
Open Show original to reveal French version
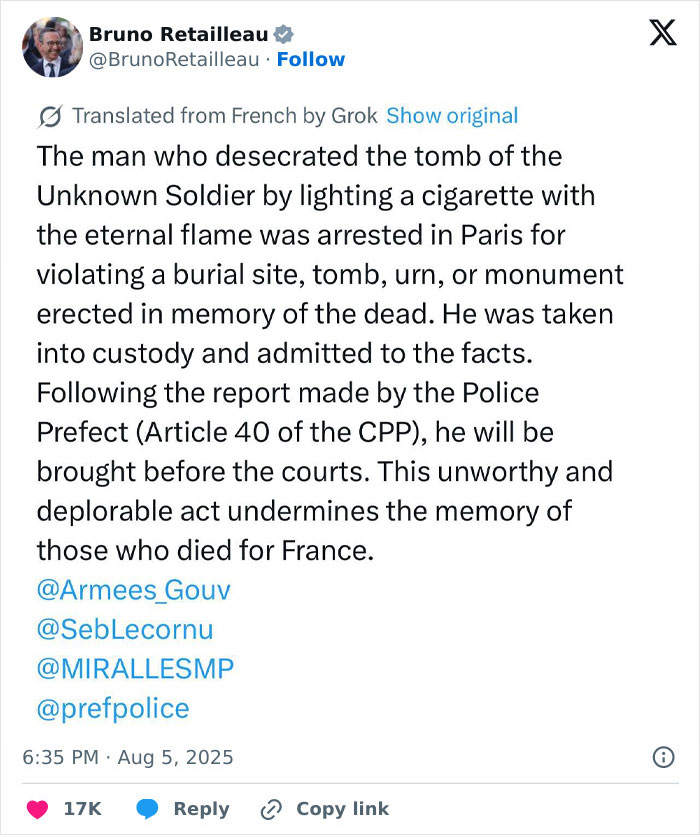[453, 116]
